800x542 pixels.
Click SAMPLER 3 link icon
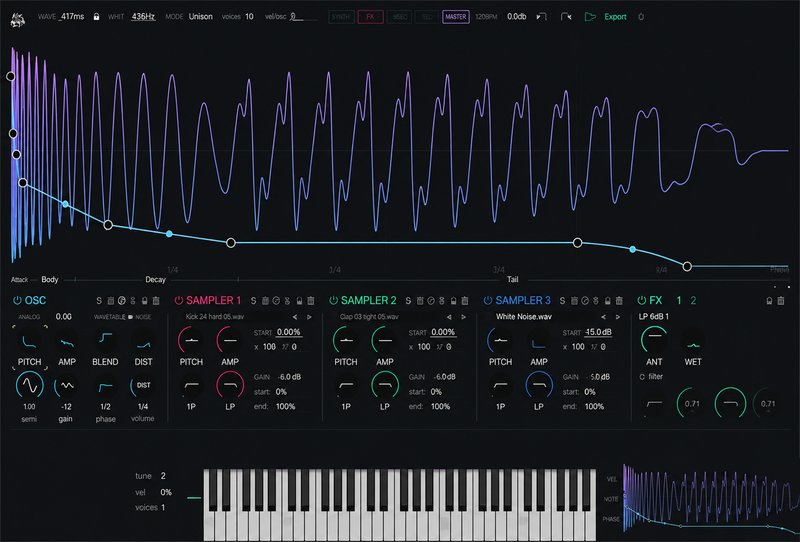[596, 301]
